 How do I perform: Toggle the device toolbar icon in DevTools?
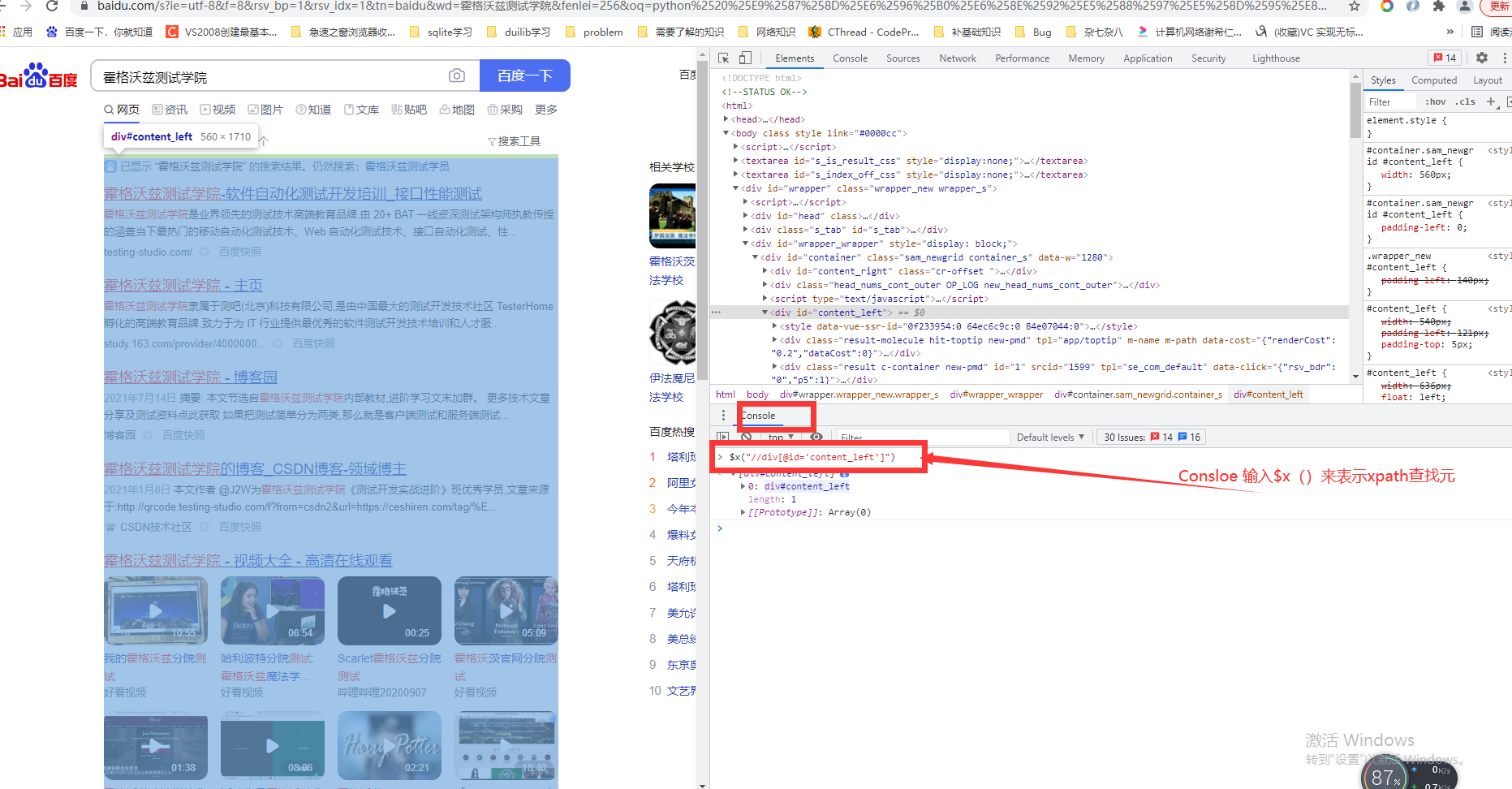point(745,58)
